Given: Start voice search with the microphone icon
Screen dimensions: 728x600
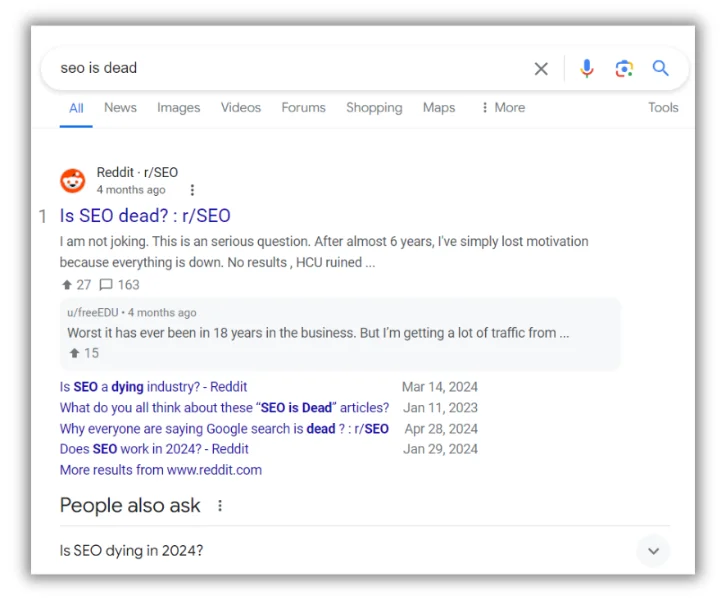Looking at the screenshot, I should [587, 68].
